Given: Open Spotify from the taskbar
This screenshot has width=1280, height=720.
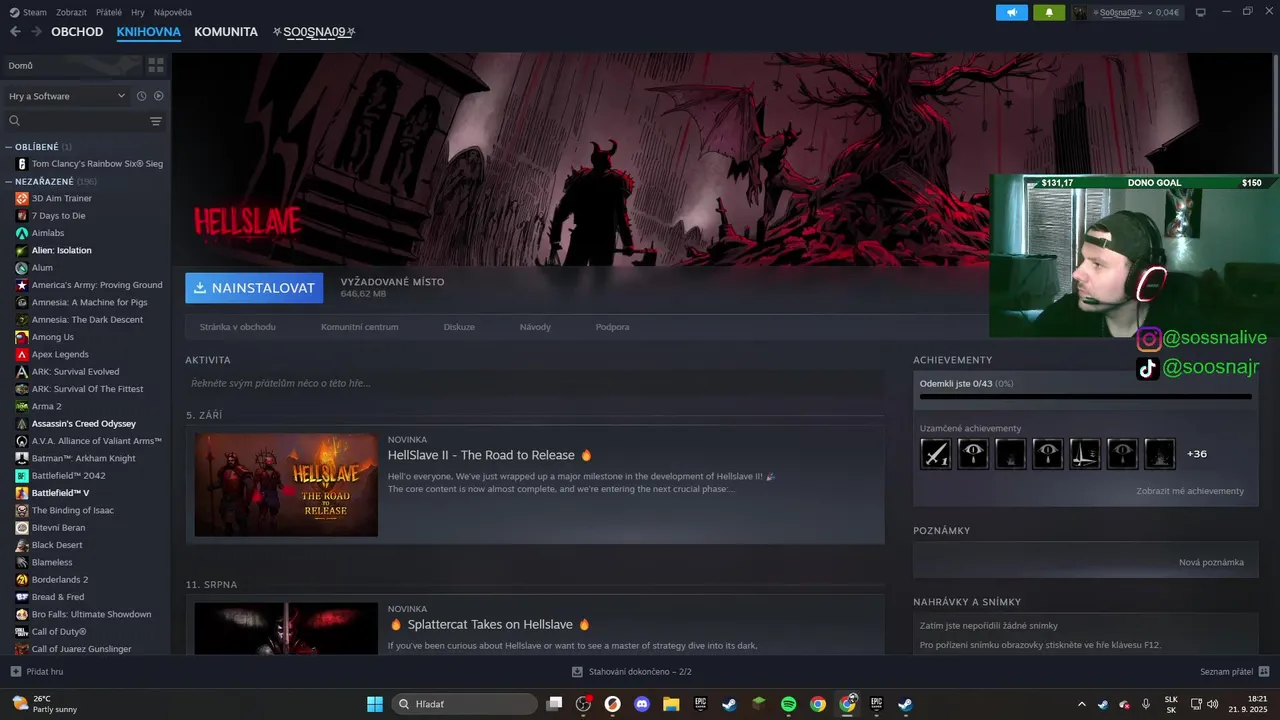Looking at the screenshot, I should (788, 704).
